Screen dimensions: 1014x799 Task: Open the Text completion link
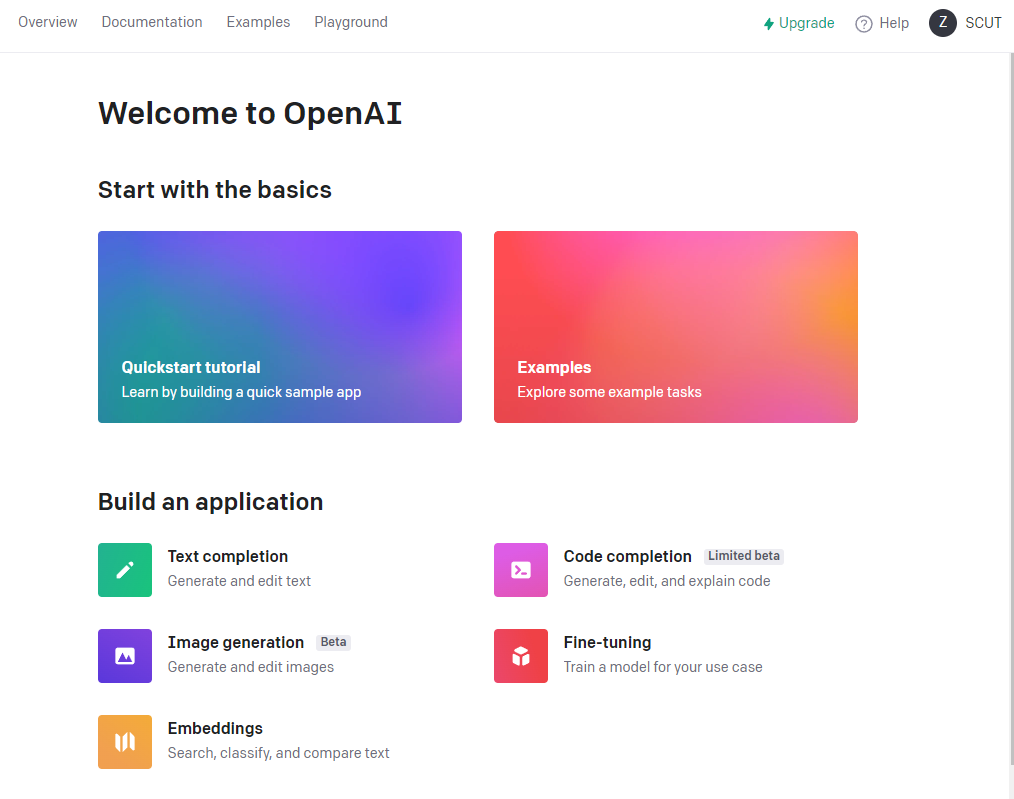[228, 557]
